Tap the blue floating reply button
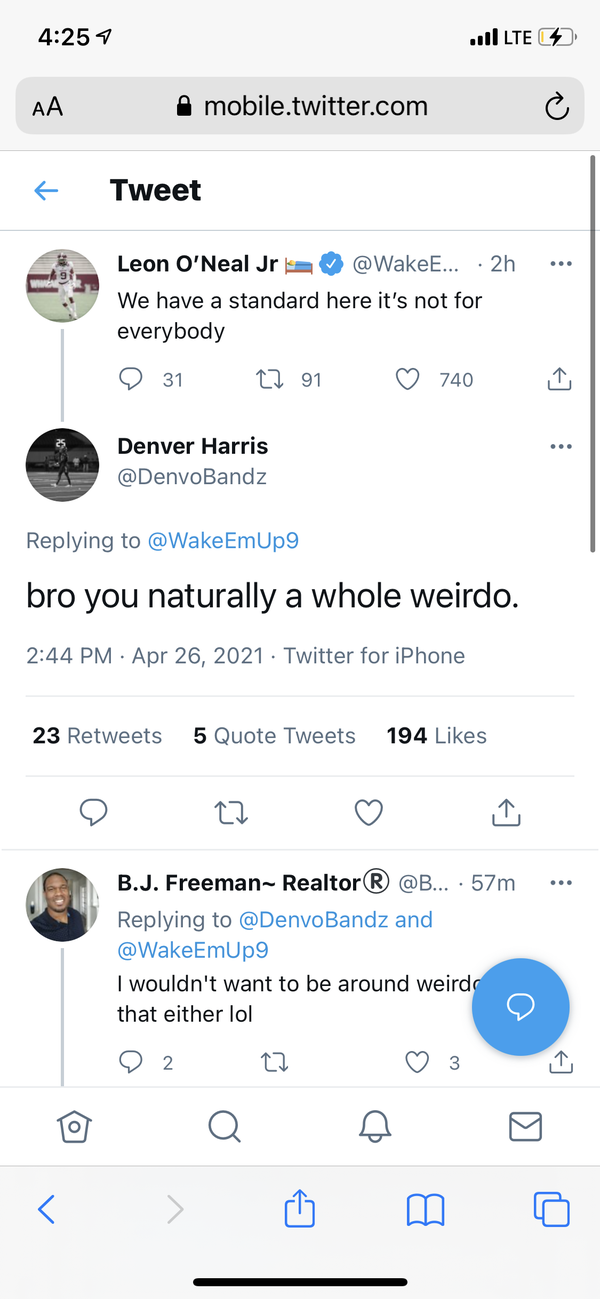The width and height of the screenshot is (600, 1299). 520,1007
